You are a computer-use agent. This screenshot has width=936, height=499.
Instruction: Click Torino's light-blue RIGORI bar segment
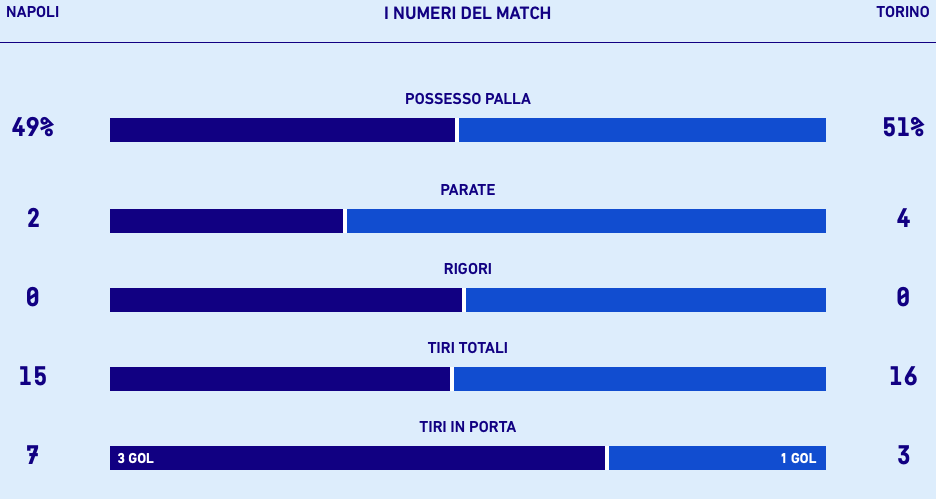click(646, 300)
